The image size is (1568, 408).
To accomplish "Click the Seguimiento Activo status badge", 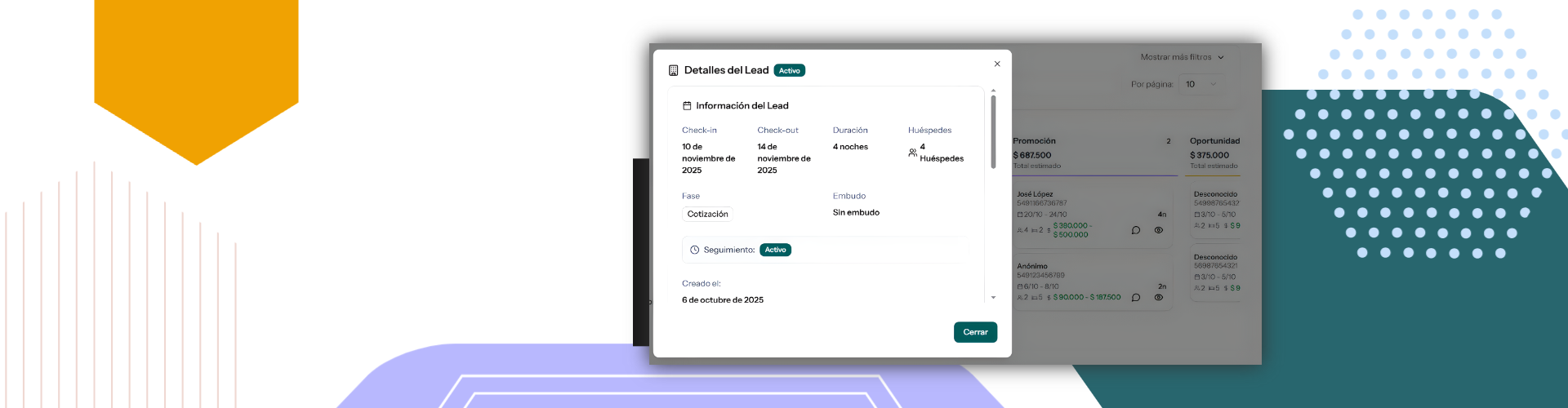I will tap(775, 250).
